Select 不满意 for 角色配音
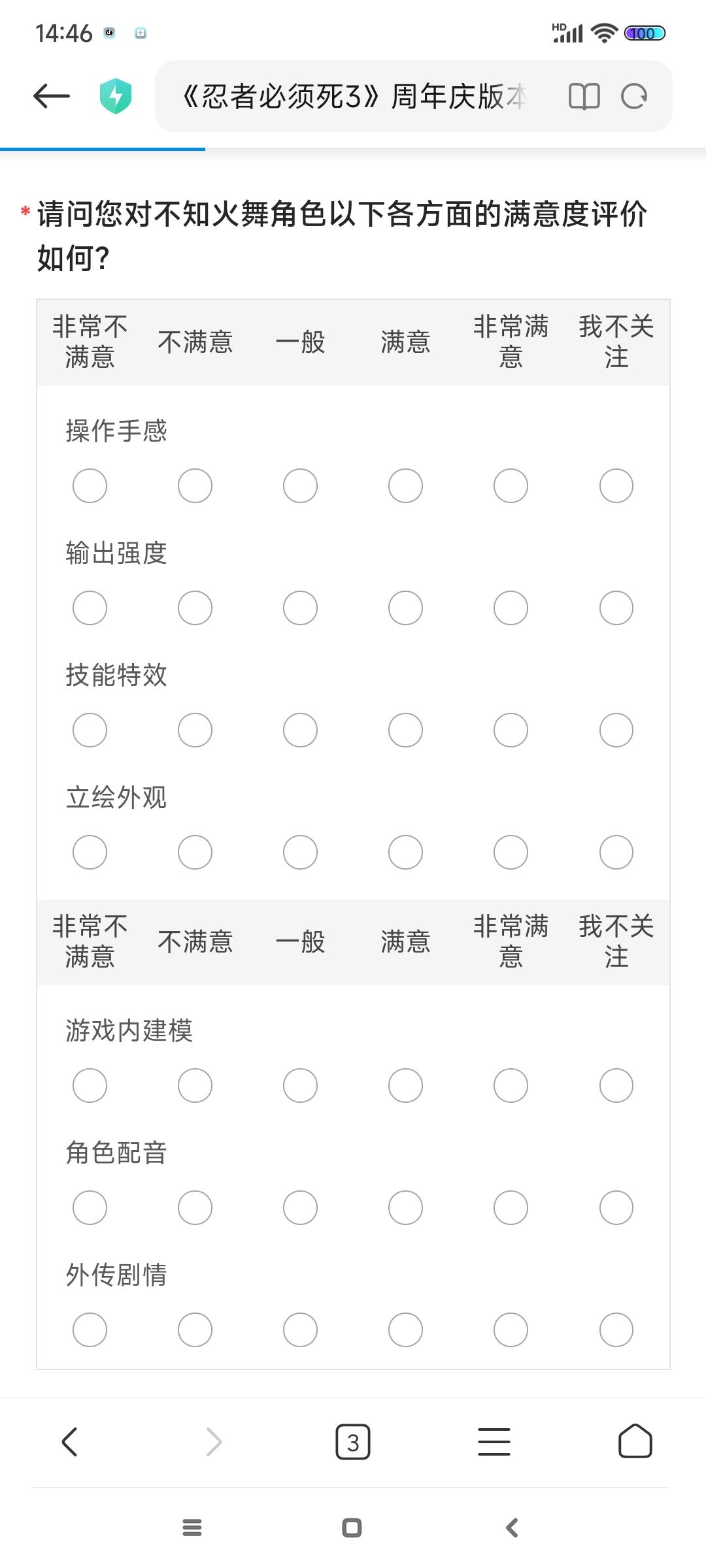Viewport: 706px width, 1568px height. point(195,1207)
